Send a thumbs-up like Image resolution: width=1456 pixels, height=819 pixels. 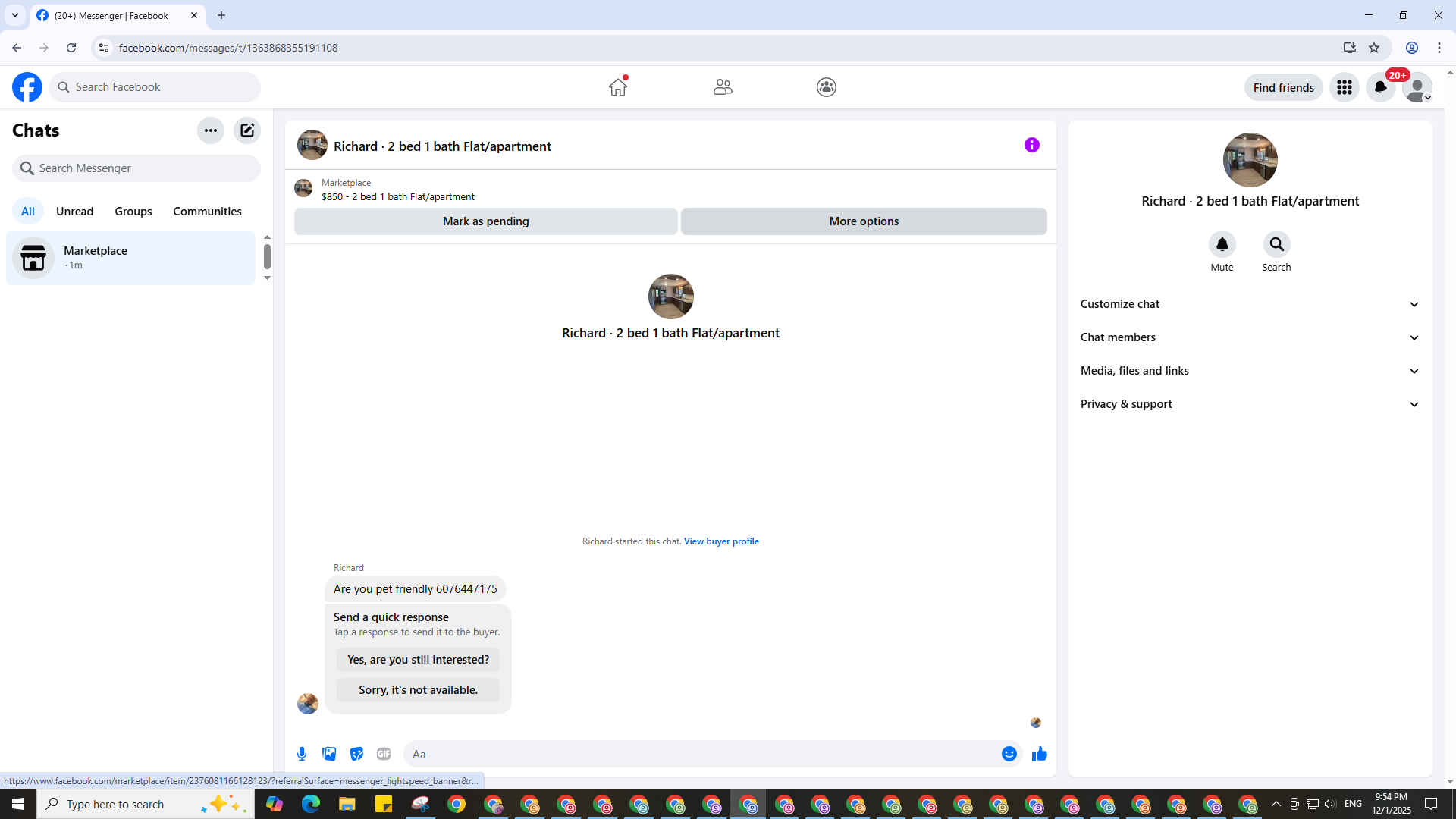1040,754
